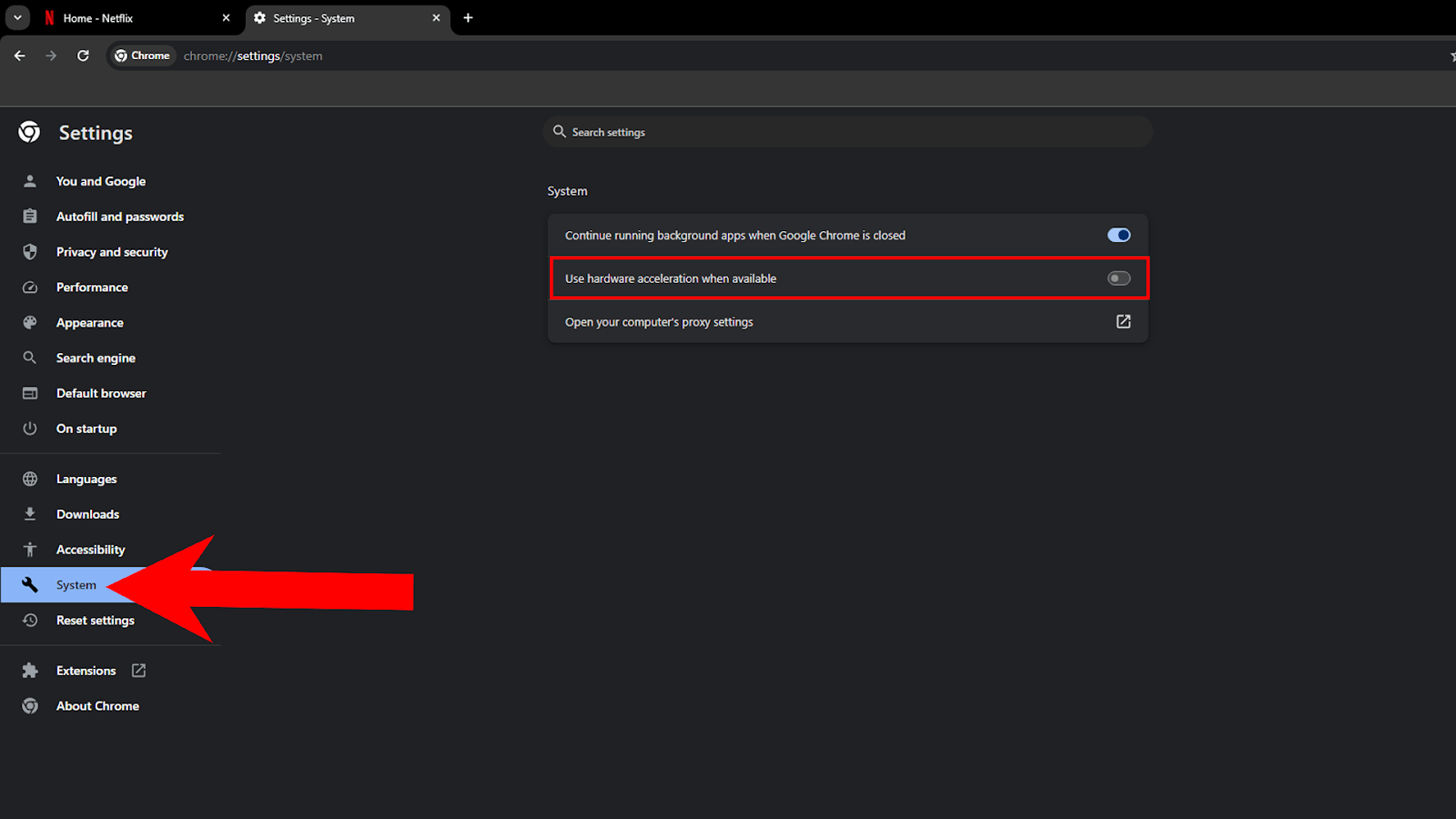1456x819 pixels.
Task: Open a new browser tab
Action: coord(468,17)
